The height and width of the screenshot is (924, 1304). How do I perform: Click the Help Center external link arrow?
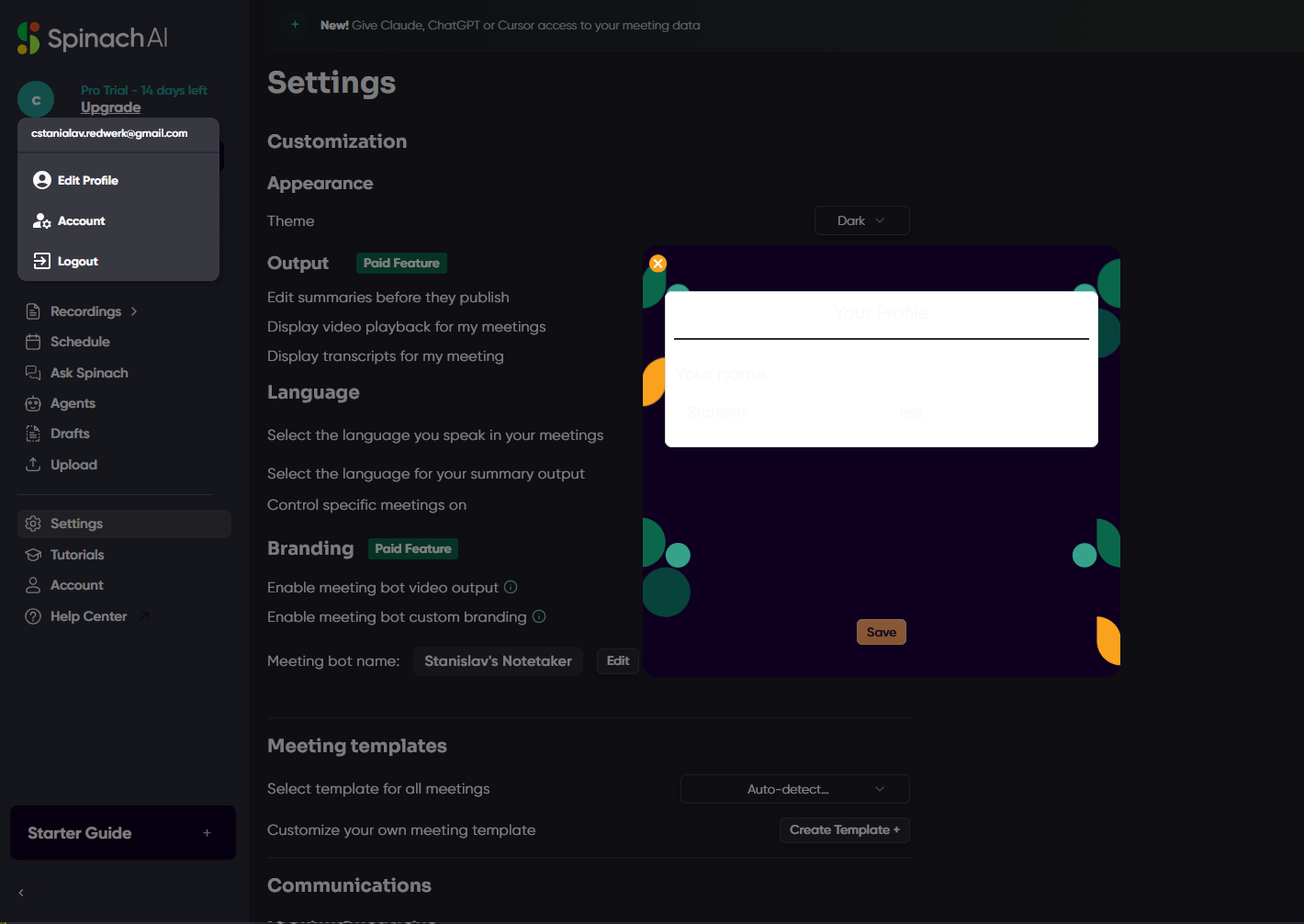pos(143,616)
